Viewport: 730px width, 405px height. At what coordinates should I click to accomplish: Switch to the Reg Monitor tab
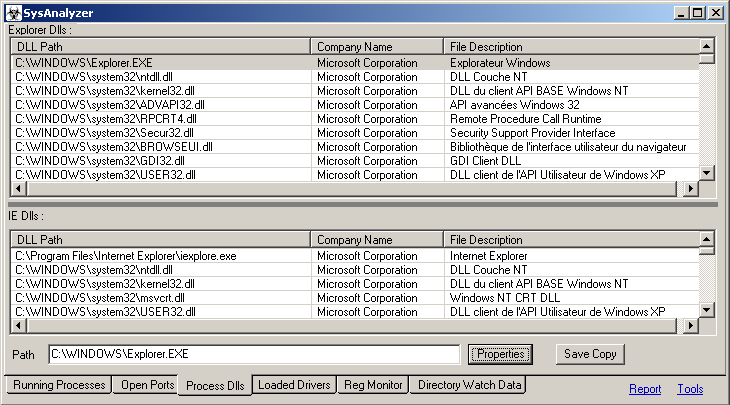click(x=372, y=385)
